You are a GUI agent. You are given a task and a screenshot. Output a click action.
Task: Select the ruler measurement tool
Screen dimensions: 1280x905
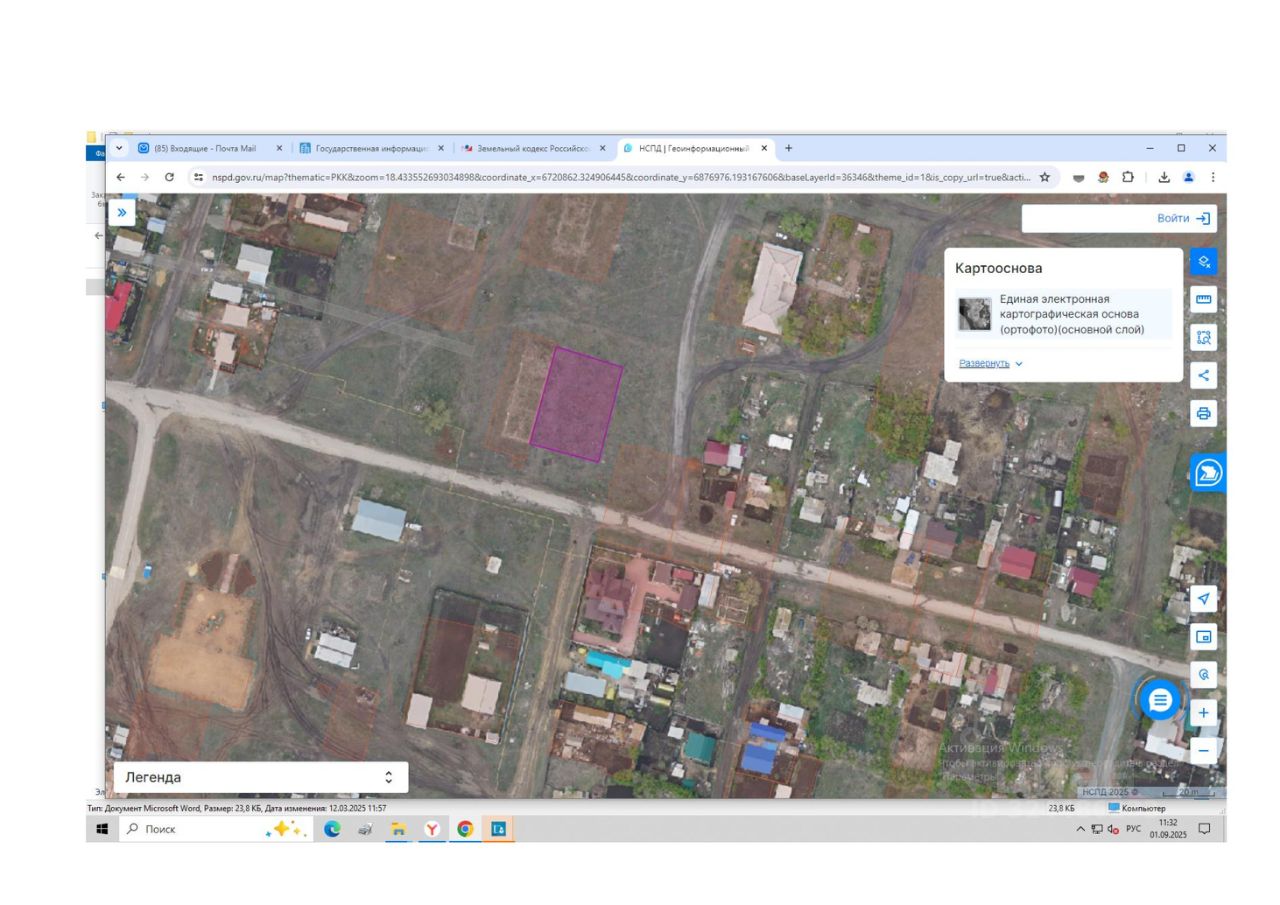coord(1204,299)
